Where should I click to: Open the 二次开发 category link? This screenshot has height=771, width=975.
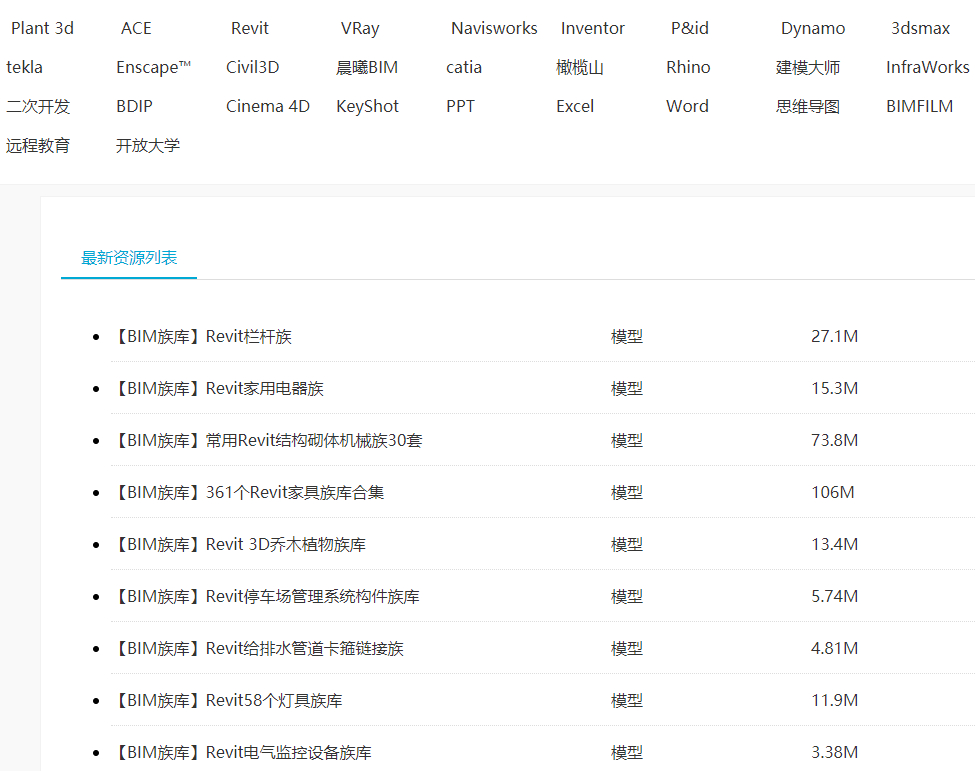(38, 106)
